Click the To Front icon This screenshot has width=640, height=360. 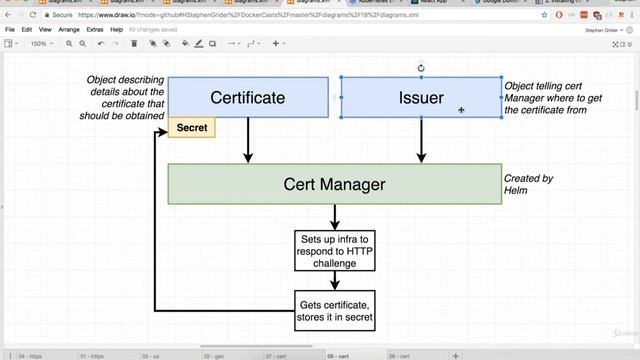click(153, 43)
